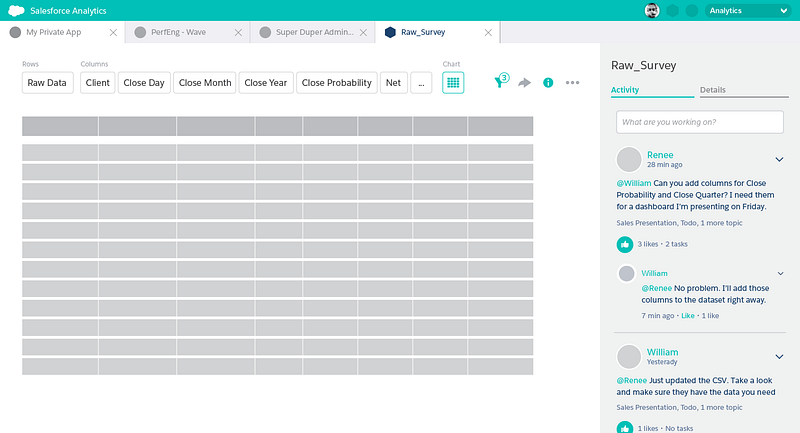Select the Close Day column pill
The width and height of the screenshot is (800, 433).
(x=144, y=83)
